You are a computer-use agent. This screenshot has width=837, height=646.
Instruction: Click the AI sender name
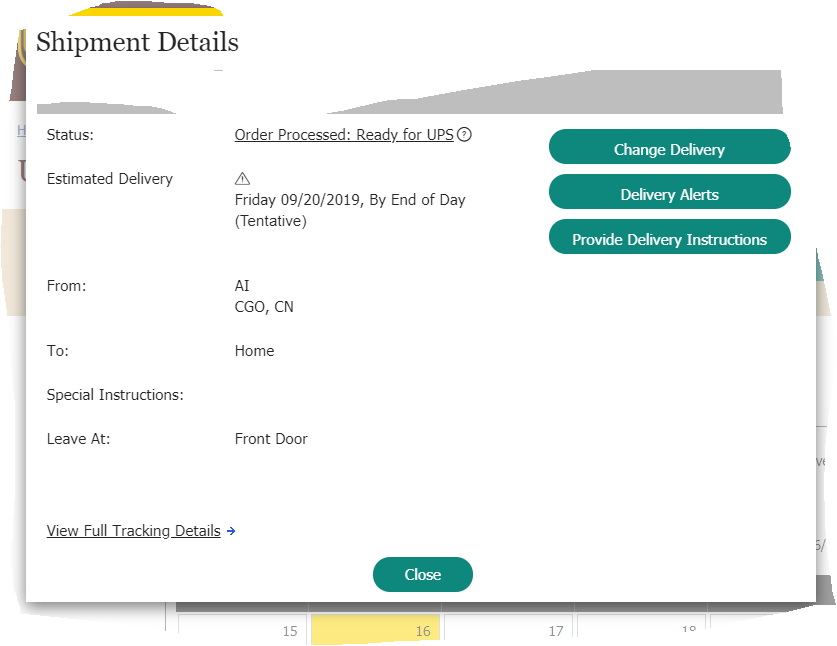coord(242,286)
